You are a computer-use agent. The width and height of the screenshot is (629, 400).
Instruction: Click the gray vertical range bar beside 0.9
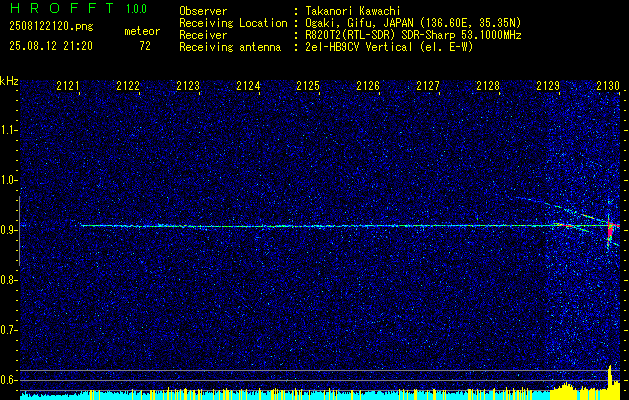[x=19, y=231]
